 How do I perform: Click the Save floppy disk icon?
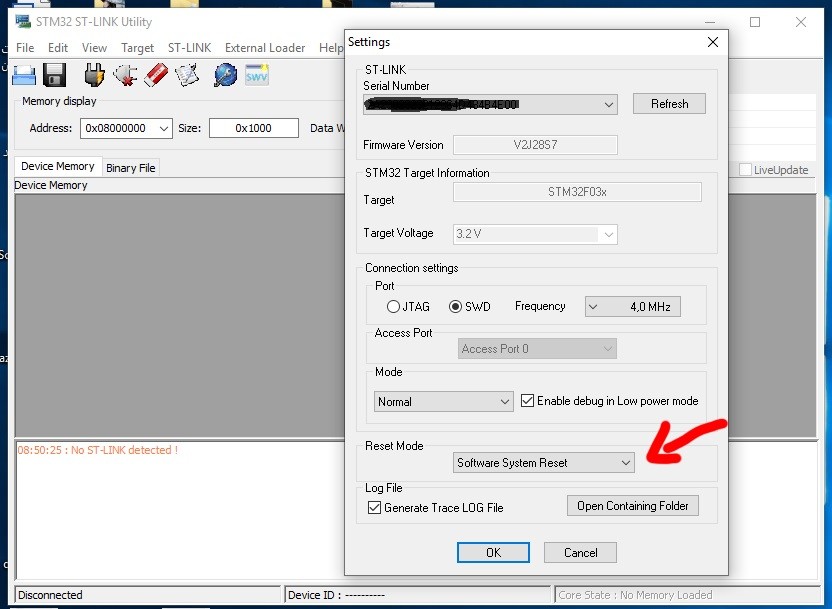point(55,75)
